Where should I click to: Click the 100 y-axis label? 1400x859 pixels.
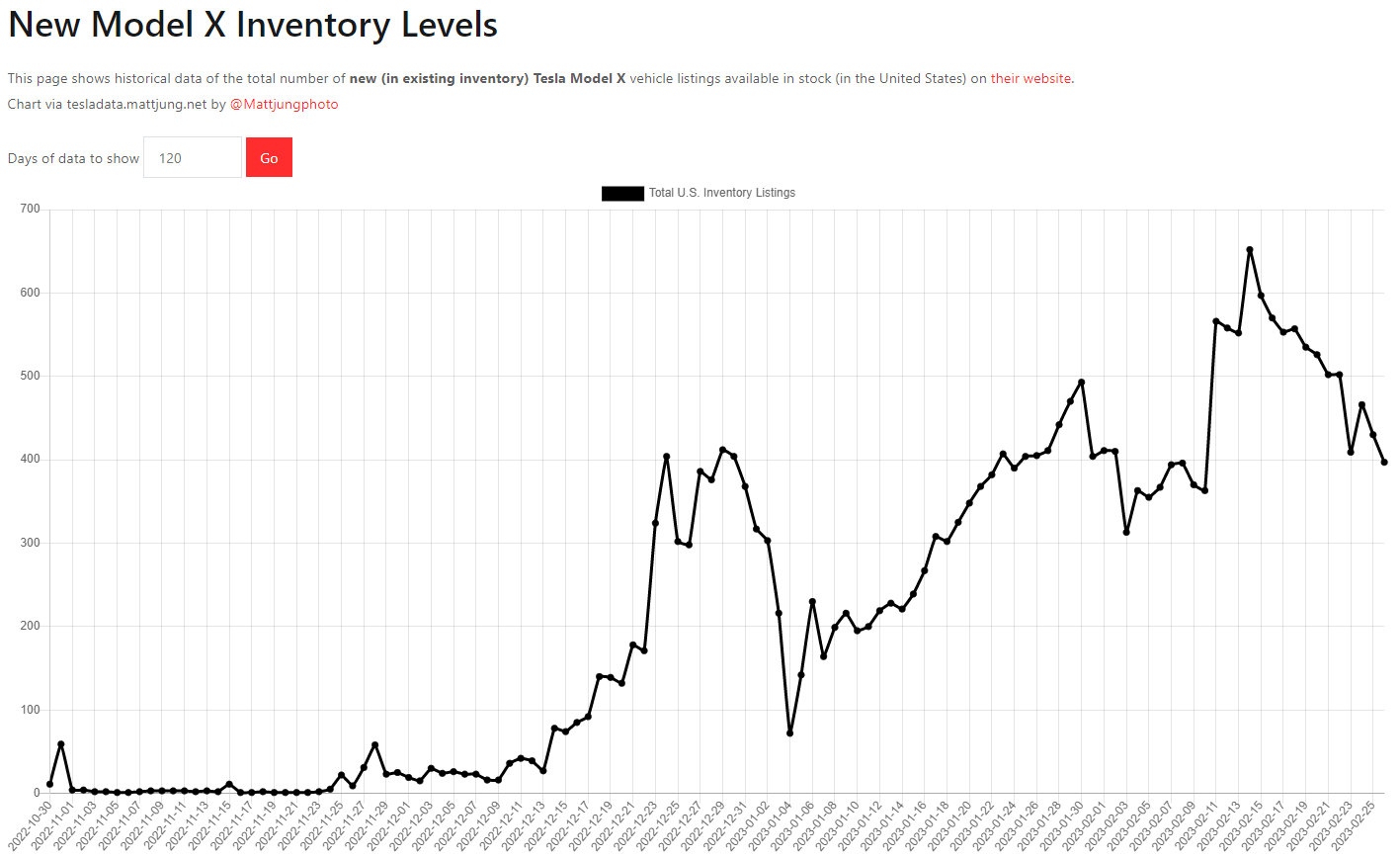pyautogui.click(x=30, y=710)
